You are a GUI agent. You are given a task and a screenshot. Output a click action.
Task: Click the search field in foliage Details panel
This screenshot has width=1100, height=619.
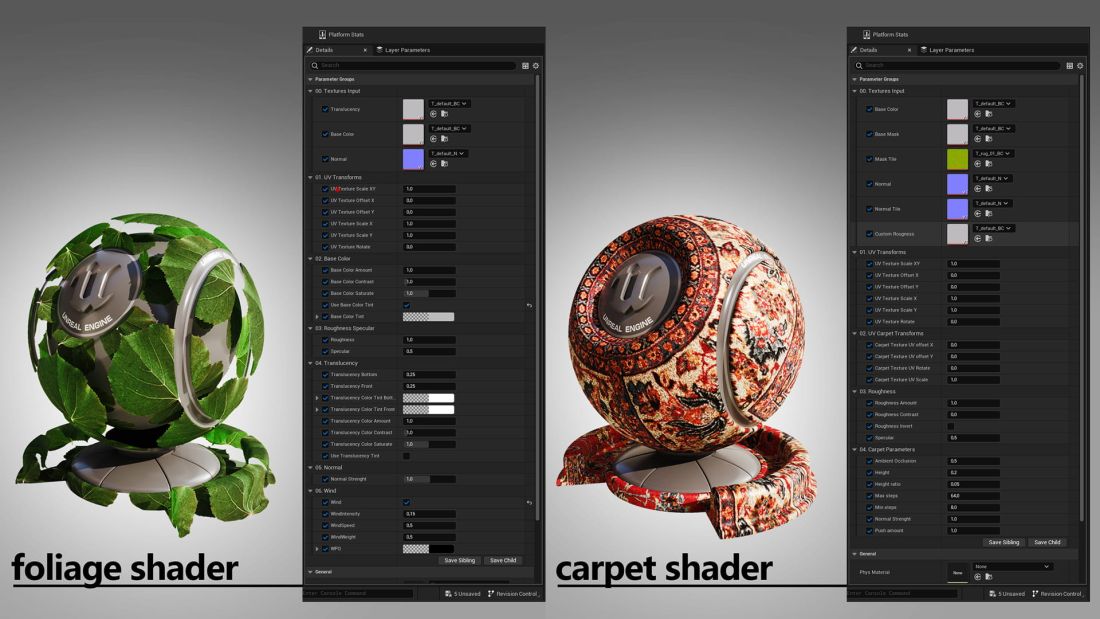coord(414,65)
